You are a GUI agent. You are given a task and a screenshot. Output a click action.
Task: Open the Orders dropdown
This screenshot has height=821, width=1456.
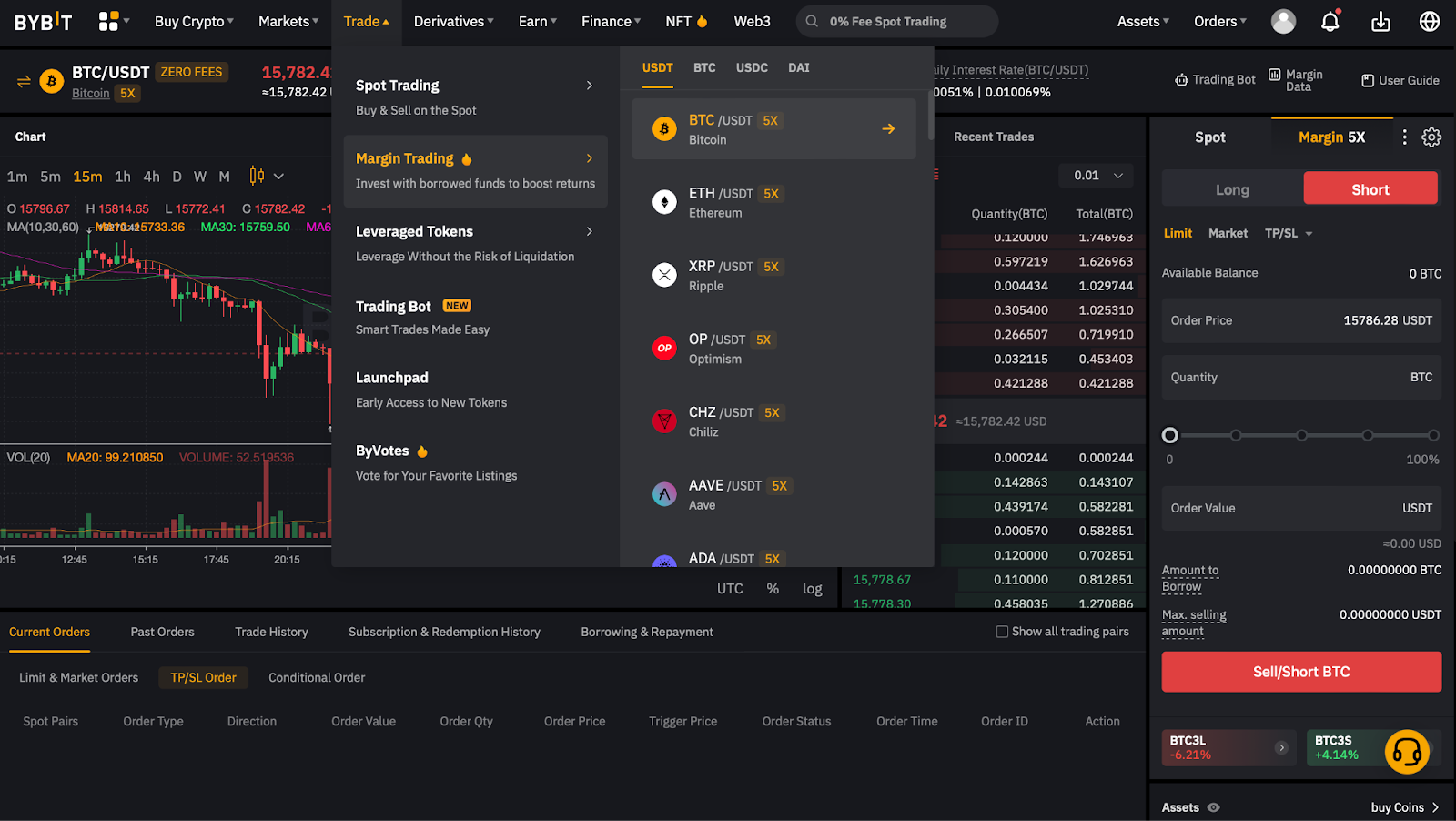tap(1220, 21)
